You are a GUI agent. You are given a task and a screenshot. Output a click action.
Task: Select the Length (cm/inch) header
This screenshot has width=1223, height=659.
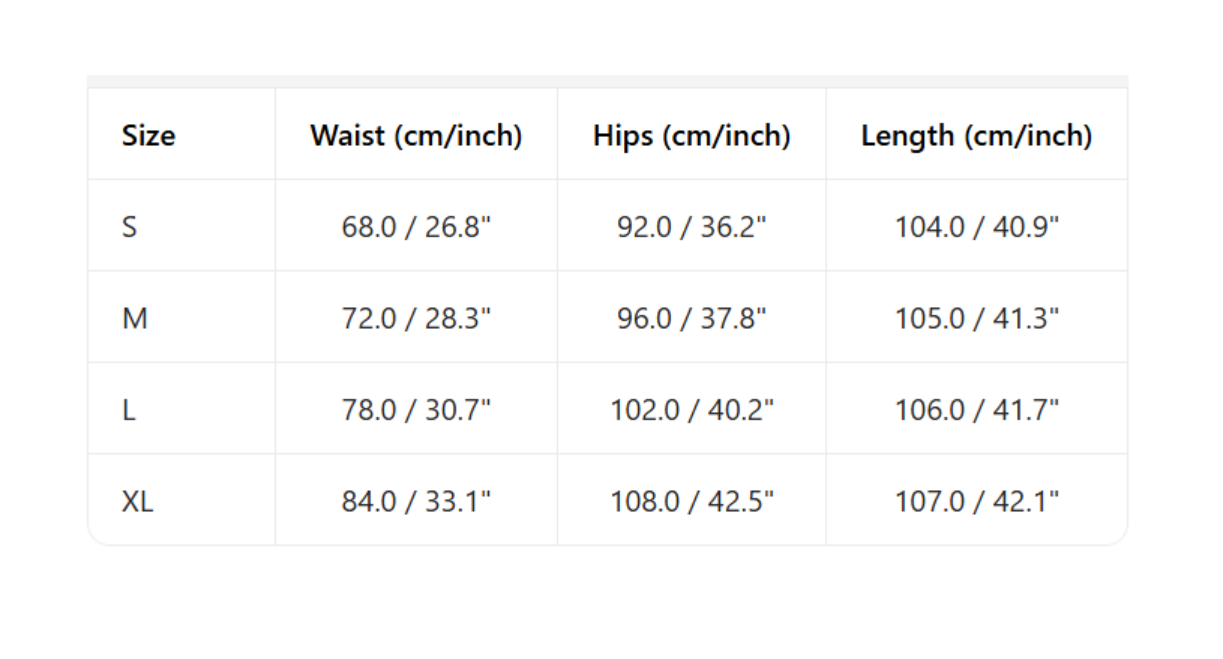click(x=976, y=135)
